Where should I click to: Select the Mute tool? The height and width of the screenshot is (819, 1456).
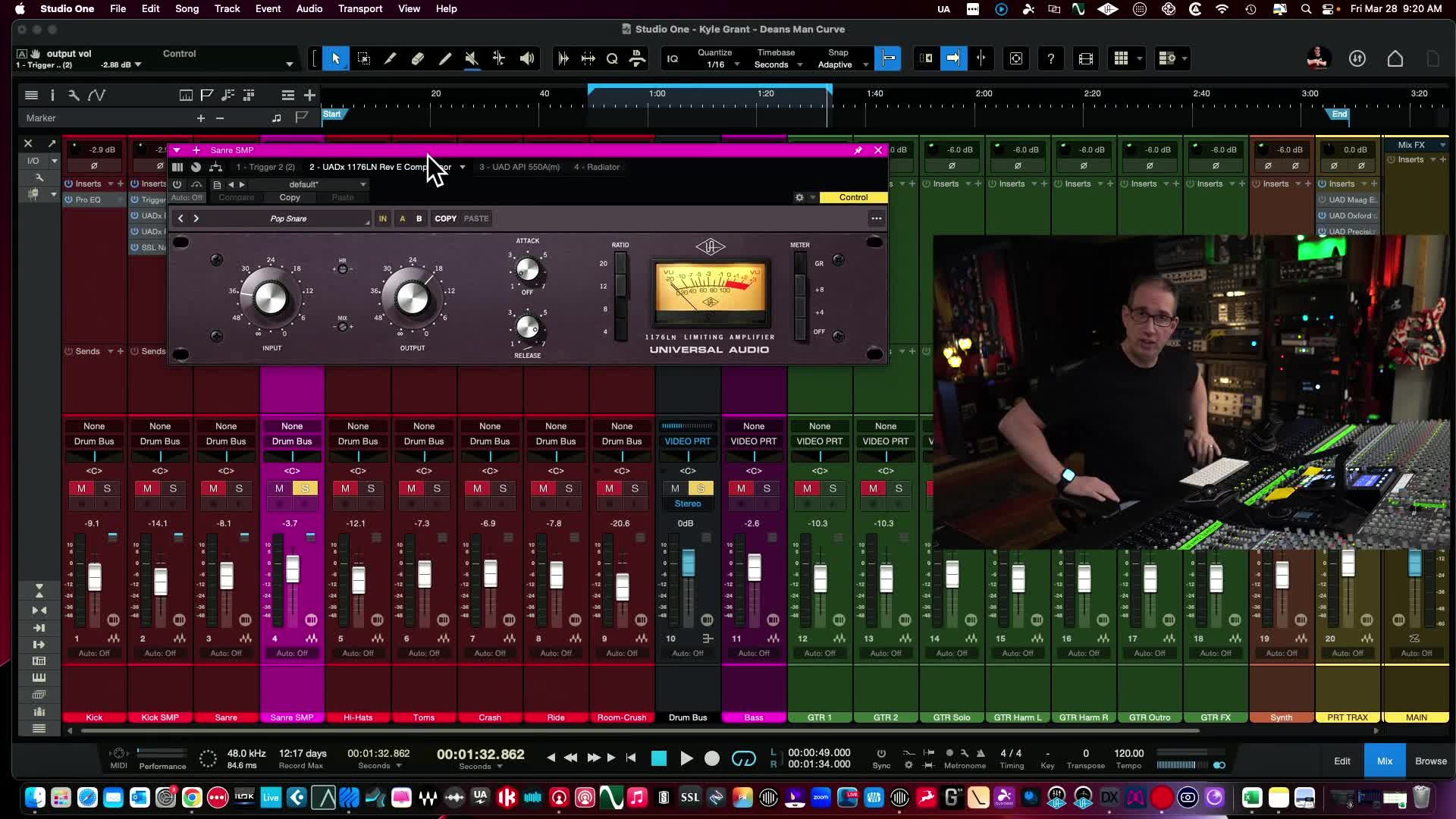(x=472, y=58)
